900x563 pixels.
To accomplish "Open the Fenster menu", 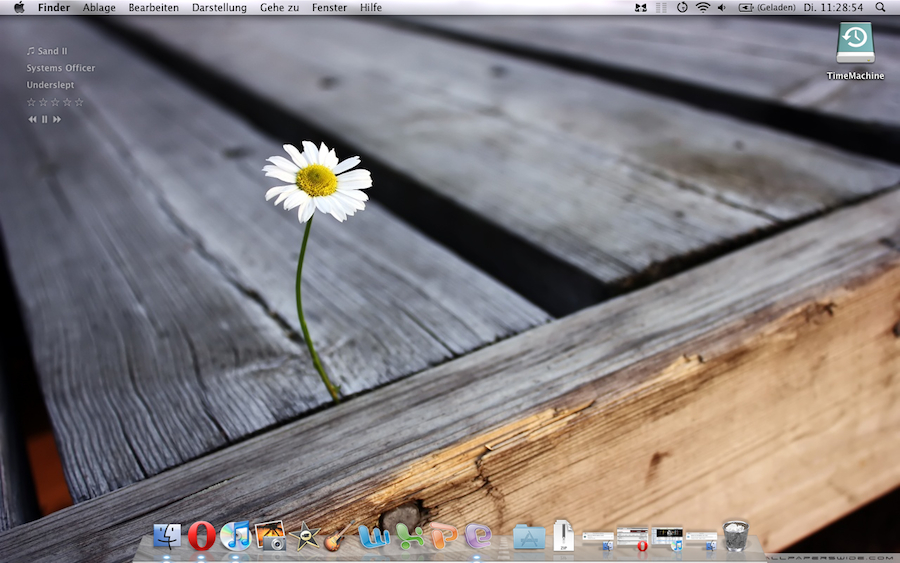I will tap(329, 7).
